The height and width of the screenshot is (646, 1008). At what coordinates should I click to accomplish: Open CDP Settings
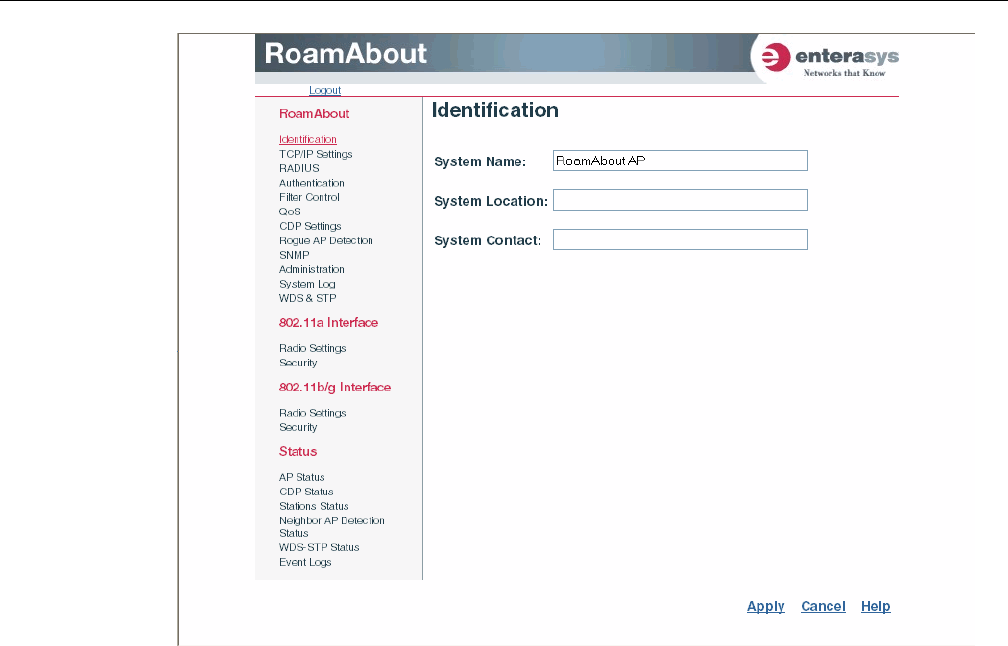310,226
